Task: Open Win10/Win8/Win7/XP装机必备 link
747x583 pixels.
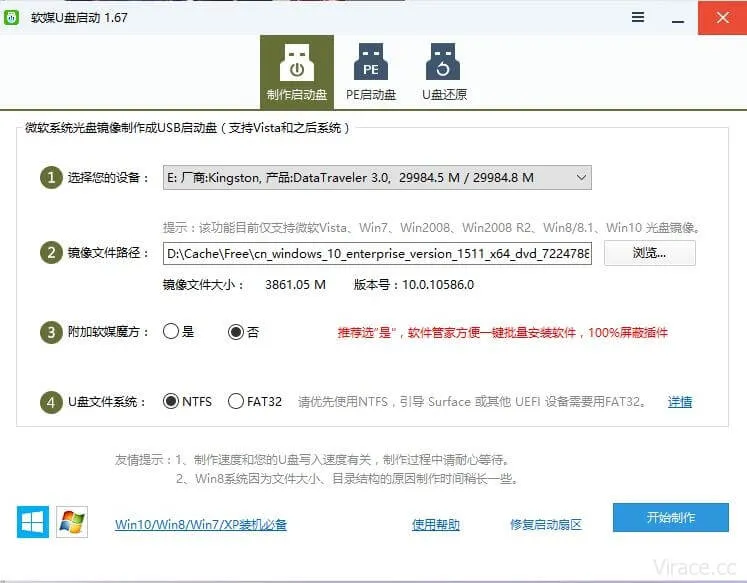Action: click(x=201, y=525)
